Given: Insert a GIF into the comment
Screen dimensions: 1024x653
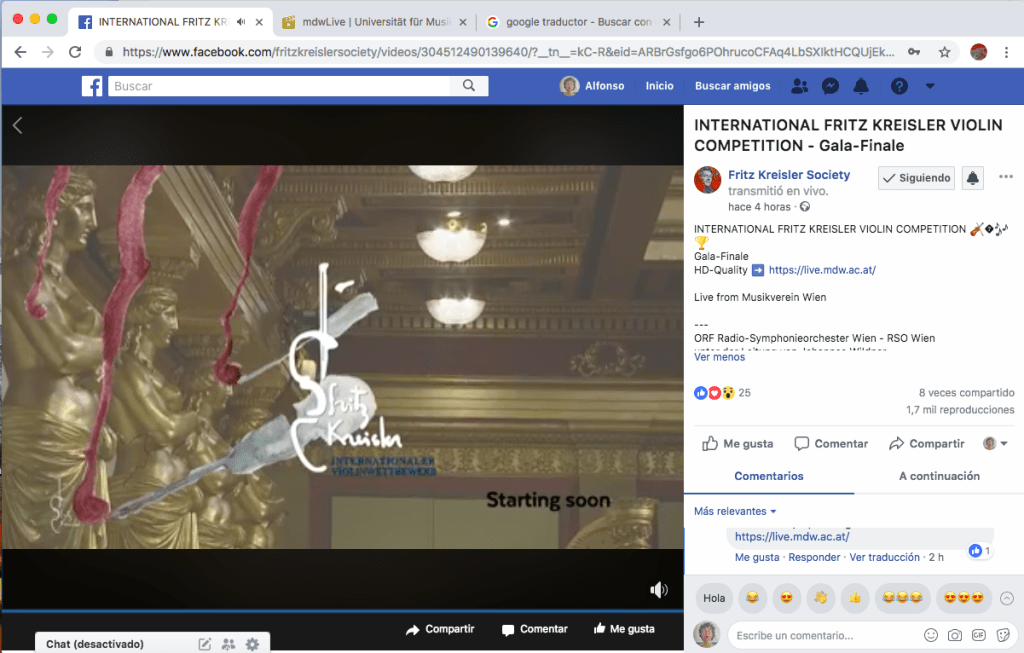Looking at the screenshot, I should point(979,635).
